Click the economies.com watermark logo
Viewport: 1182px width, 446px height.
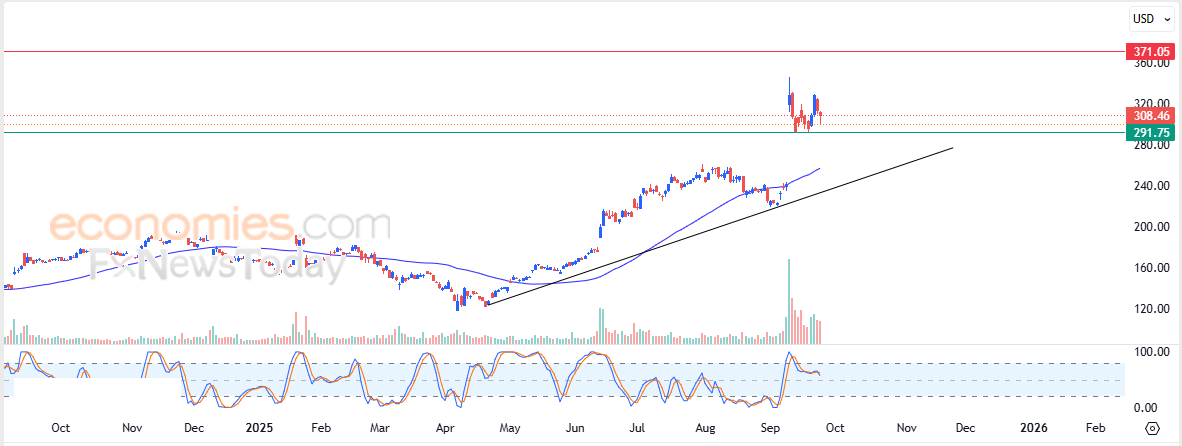220,225
